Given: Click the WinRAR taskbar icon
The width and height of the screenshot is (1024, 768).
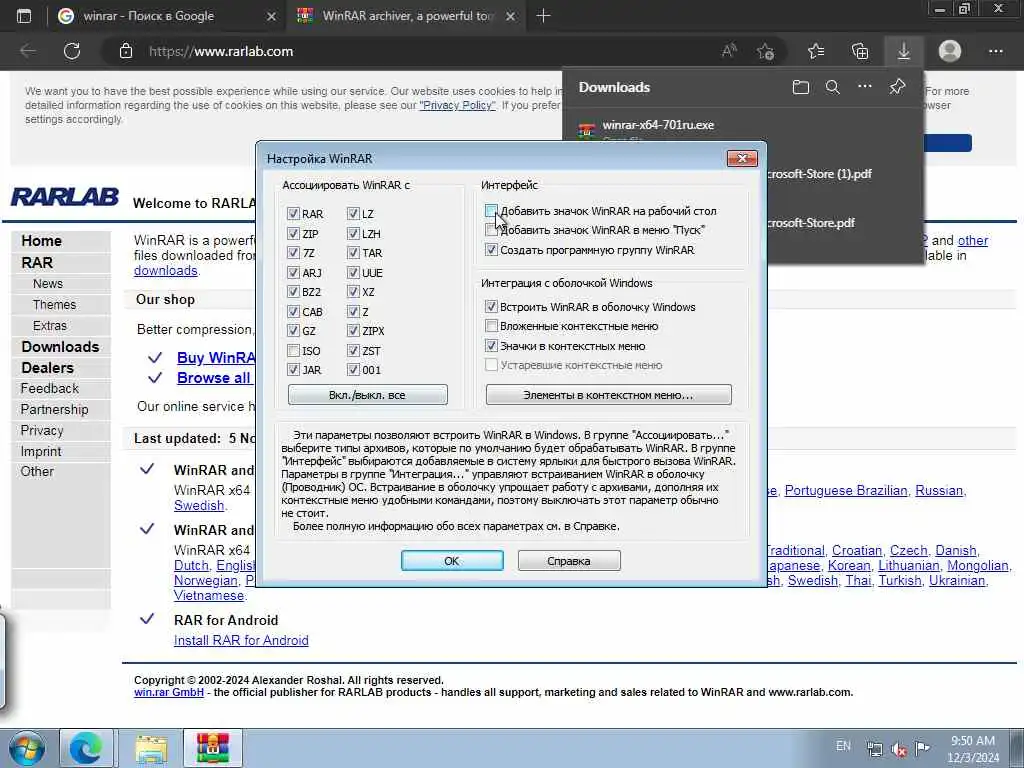Looking at the screenshot, I should [213, 748].
